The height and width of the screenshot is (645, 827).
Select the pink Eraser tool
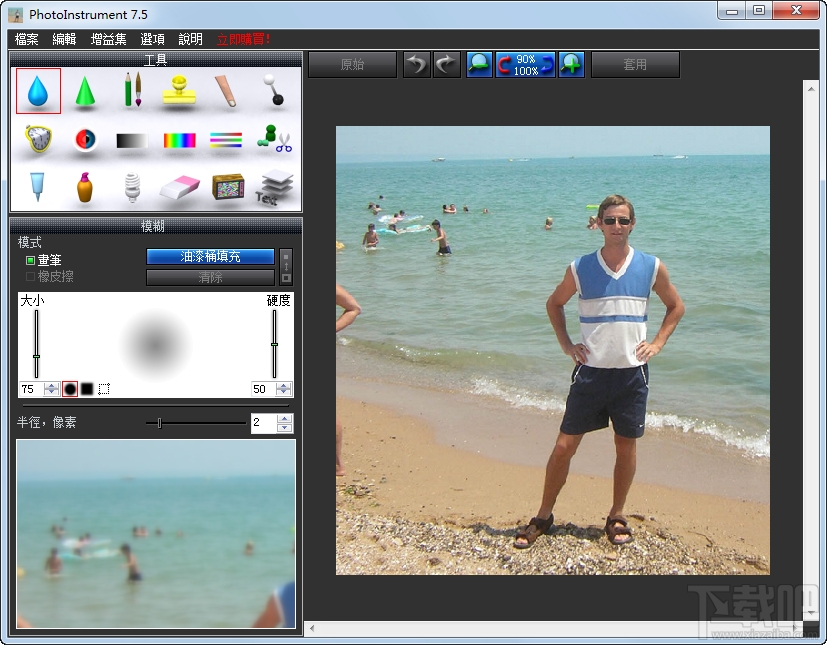click(x=180, y=187)
